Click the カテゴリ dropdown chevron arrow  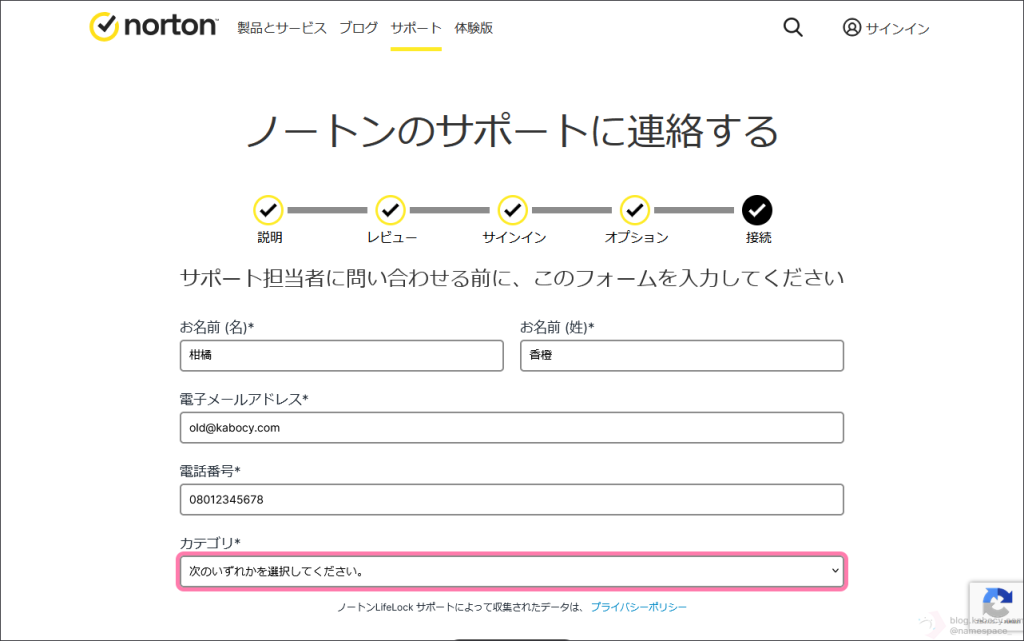pyautogui.click(x=835, y=571)
